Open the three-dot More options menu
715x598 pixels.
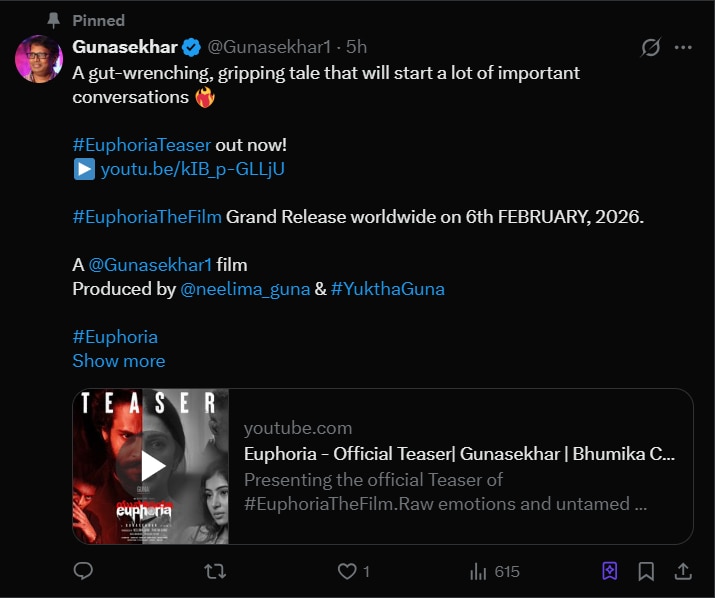(684, 47)
